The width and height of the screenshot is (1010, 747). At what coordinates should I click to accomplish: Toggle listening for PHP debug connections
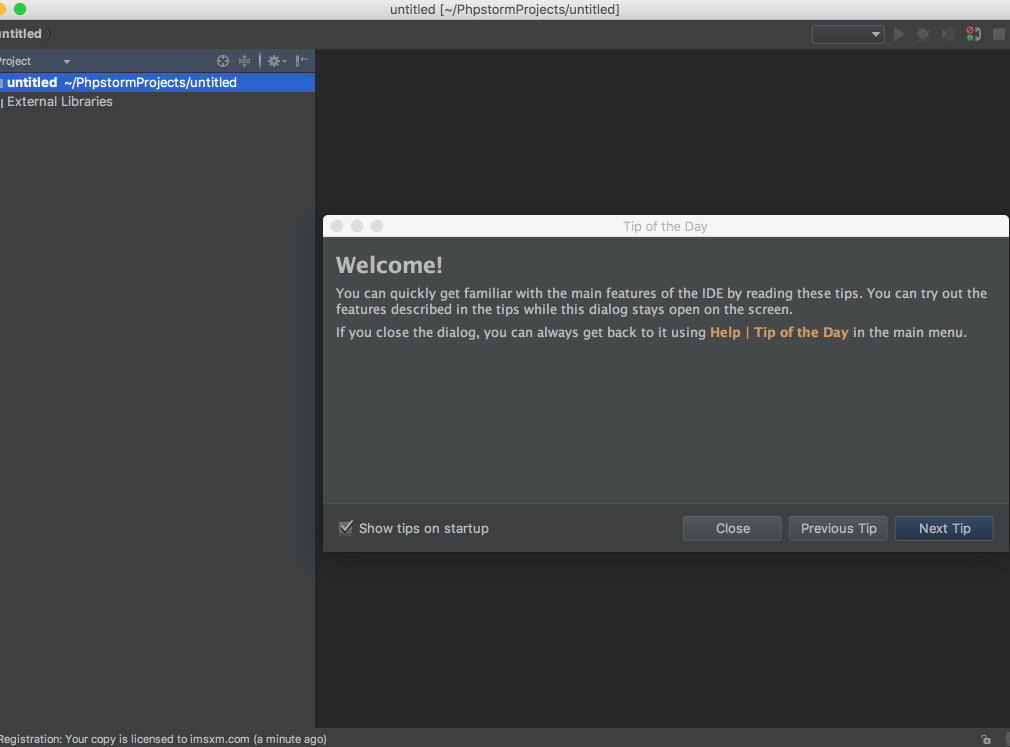tap(973, 34)
